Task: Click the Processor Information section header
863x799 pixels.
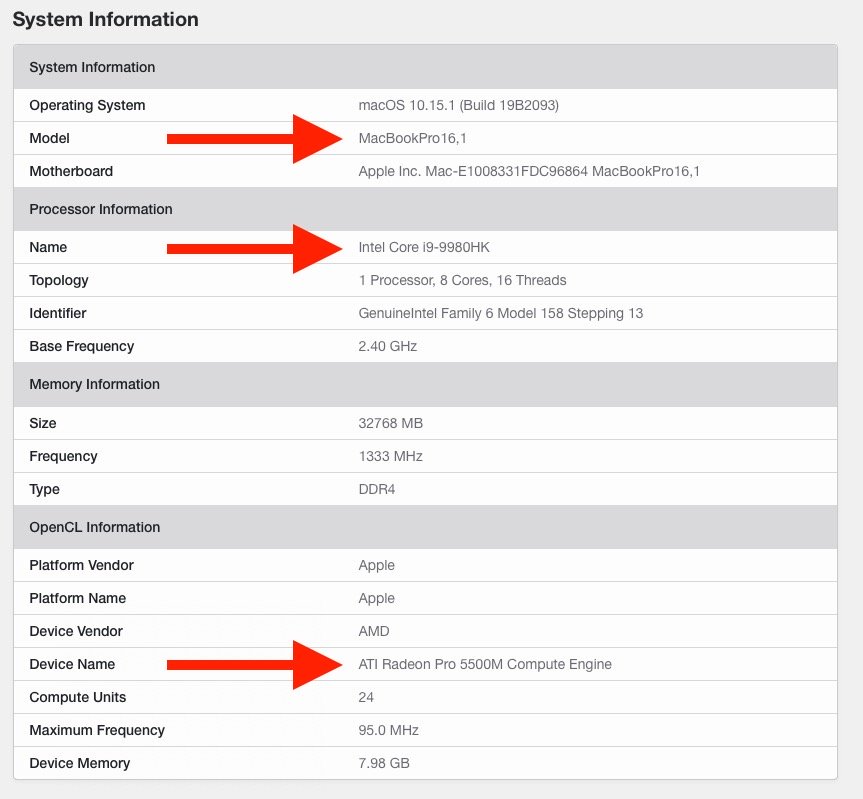Action: click(x=425, y=209)
